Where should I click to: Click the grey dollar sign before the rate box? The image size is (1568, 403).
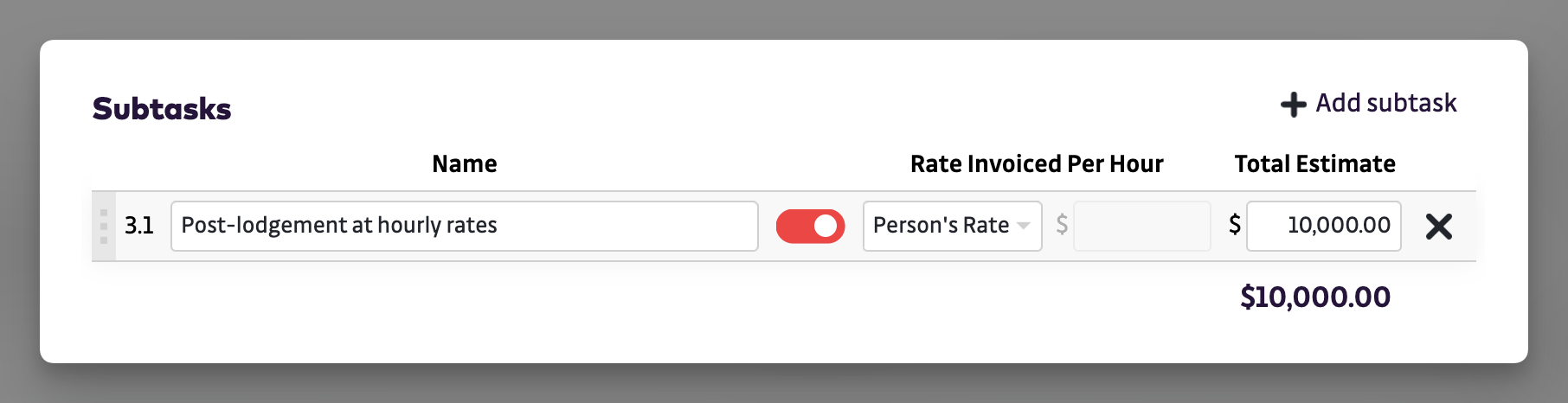1062,226
